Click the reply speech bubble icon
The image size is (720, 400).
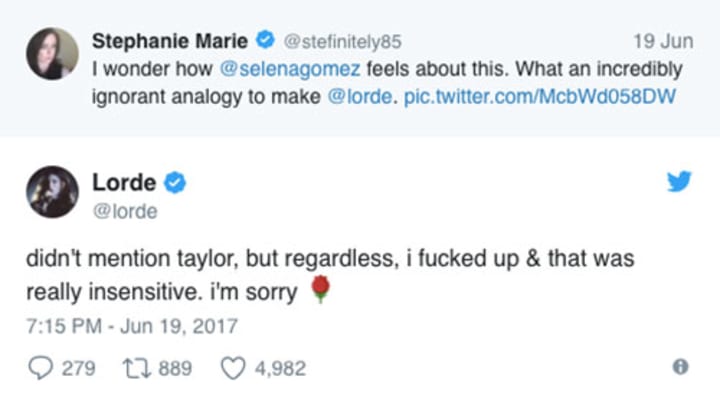[x=39, y=367]
